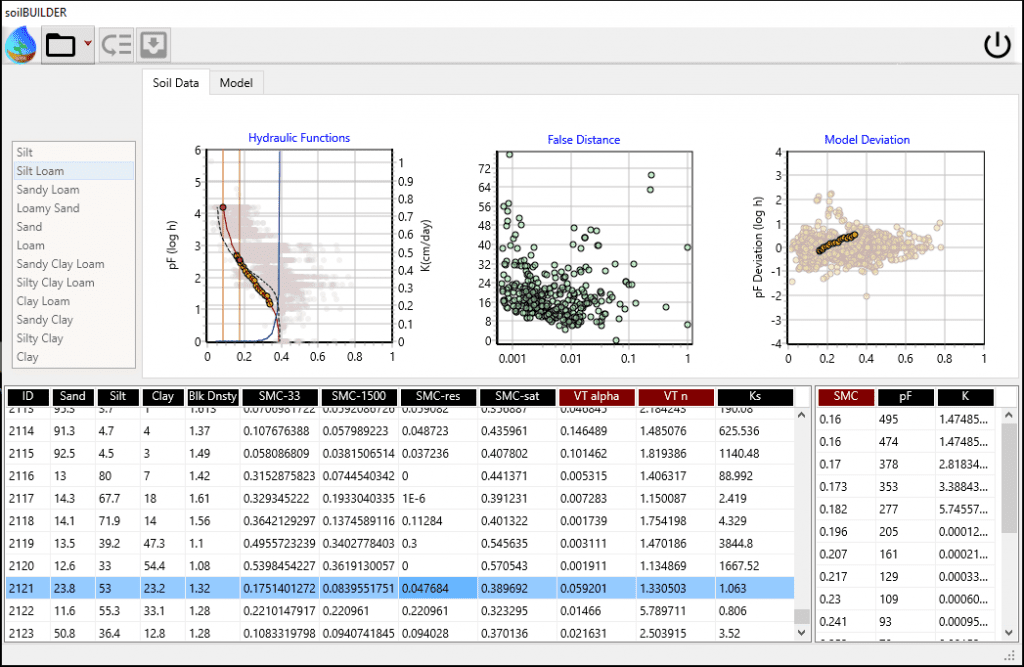This screenshot has height=667, width=1024.
Task: Sort table by Silt column header
Action: (x=118, y=397)
